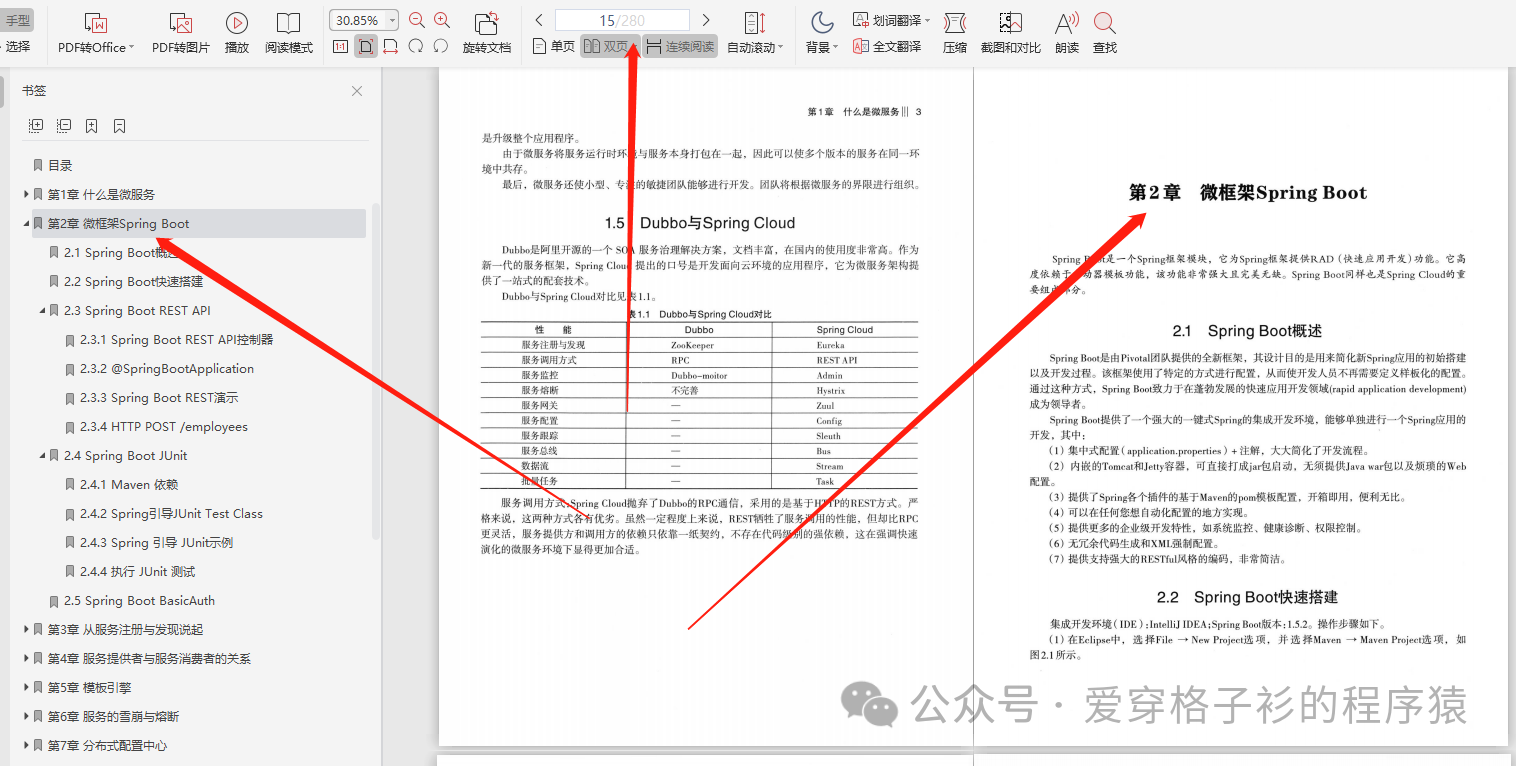Go to the next page arrow
Image resolution: width=1516 pixels, height=766 pixels.
(706, 20)
